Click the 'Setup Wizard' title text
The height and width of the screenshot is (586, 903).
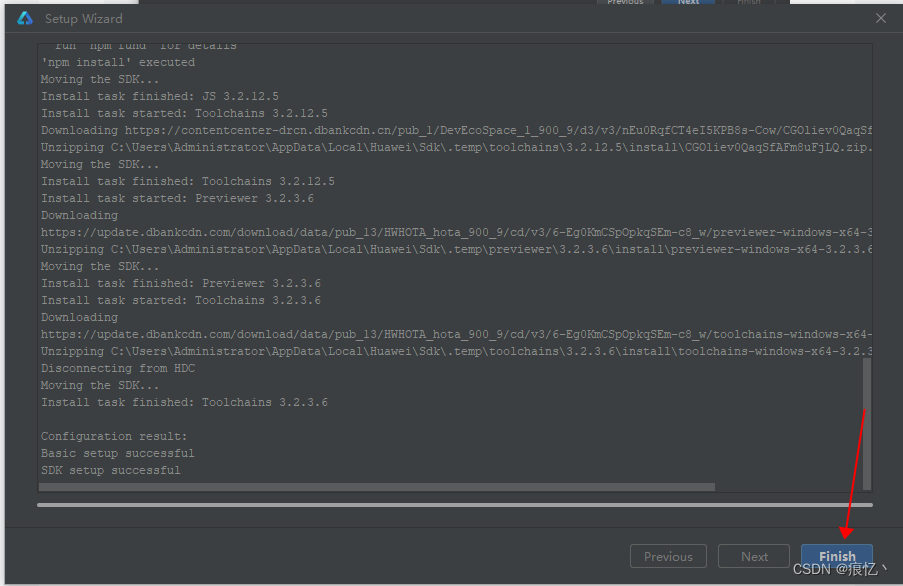click(x=84, y=18)
